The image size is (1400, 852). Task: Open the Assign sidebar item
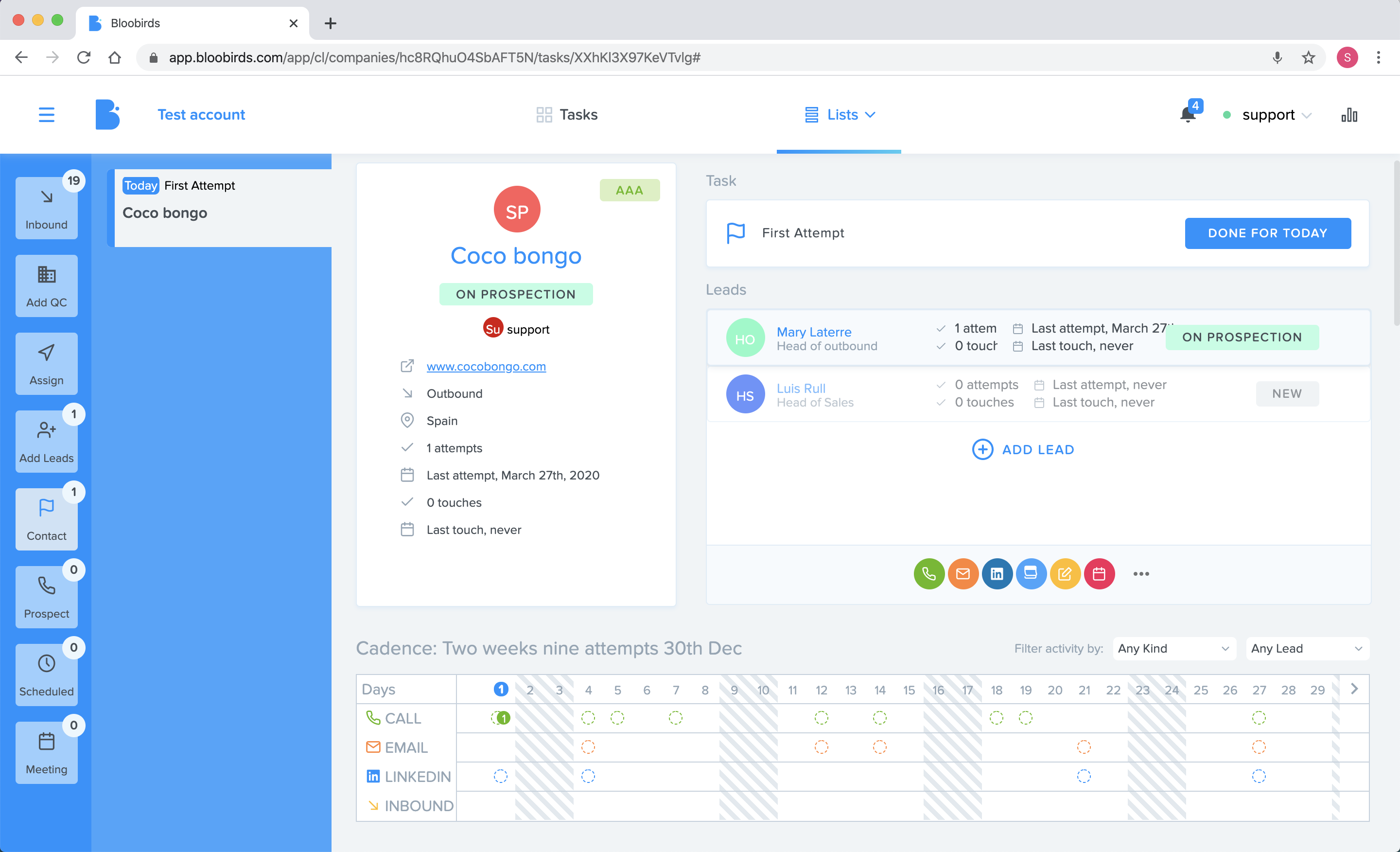pyautogui.click(x=47, y=363)
